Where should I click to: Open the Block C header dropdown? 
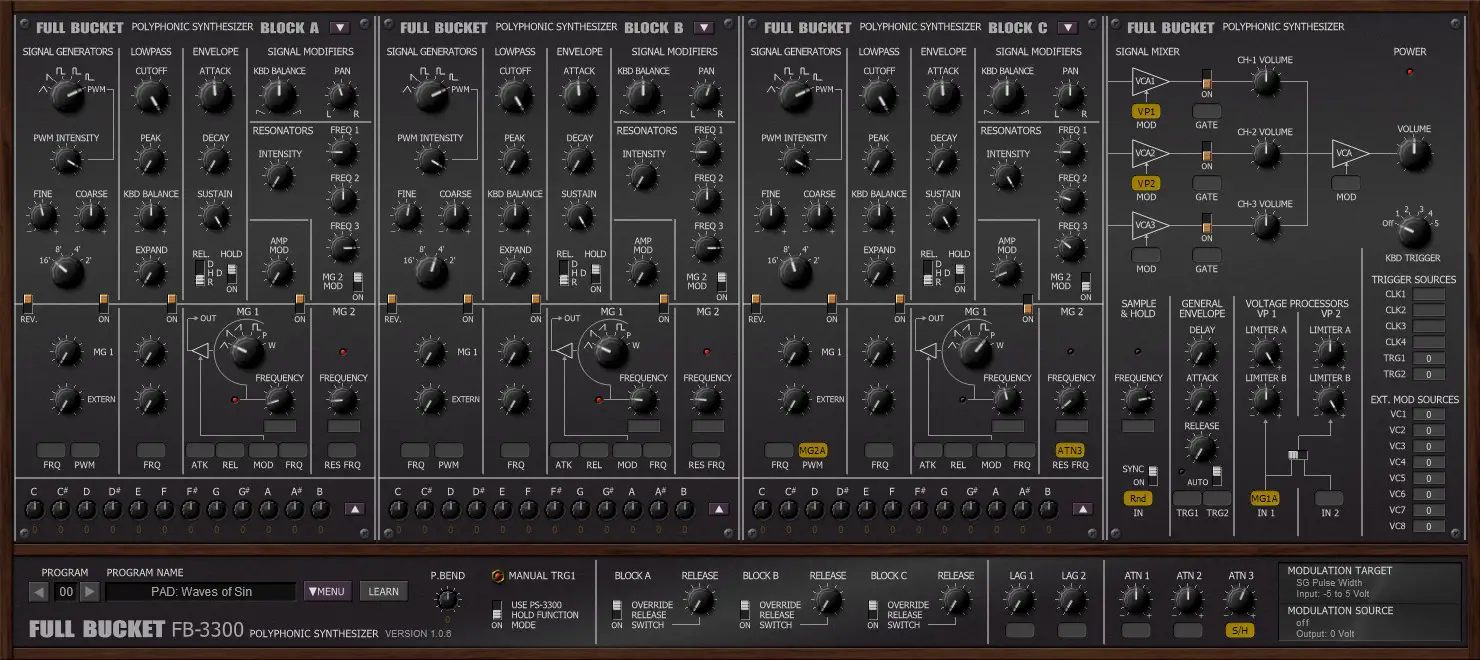point(1067,27)
